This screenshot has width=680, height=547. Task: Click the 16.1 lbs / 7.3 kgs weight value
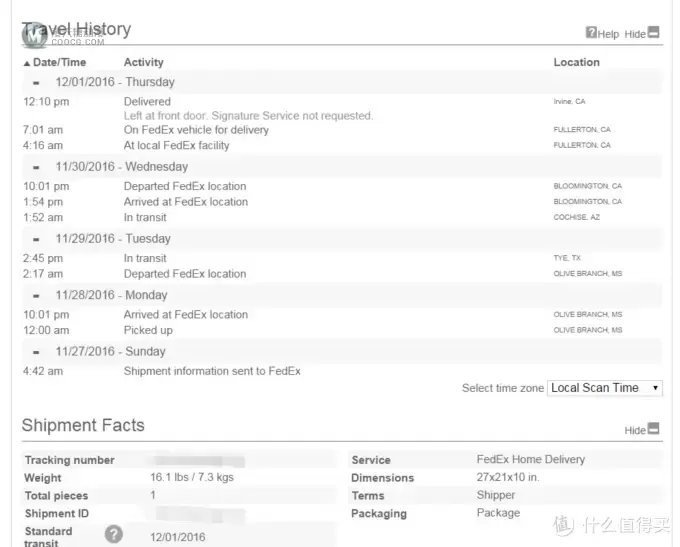(x=192, y=478)
